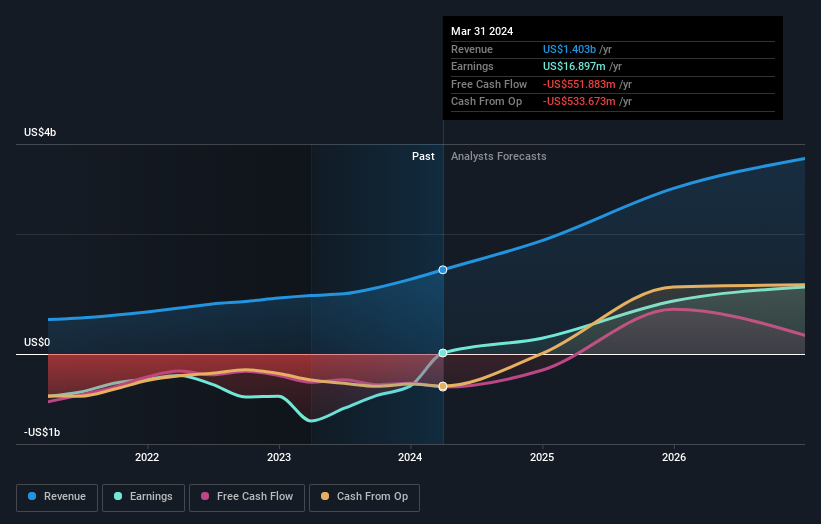The width and height of the screenshot is (821, 524).
Task: Toggle the Earnings legend series
Action: [143, 497]
